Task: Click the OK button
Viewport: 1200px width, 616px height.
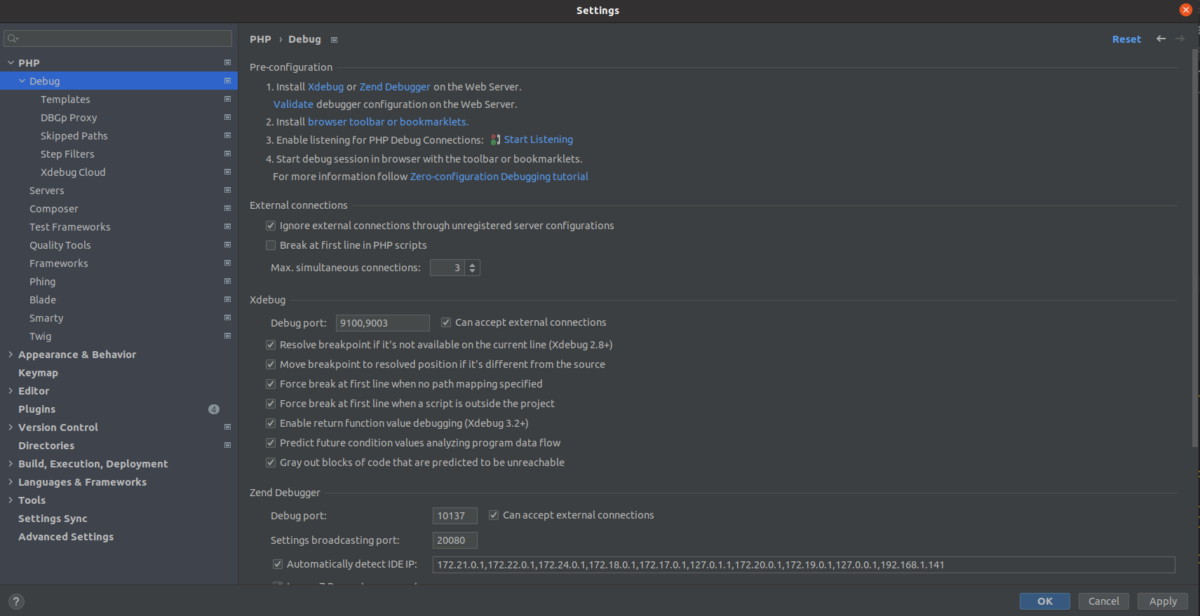Action: pos(1045,601)
